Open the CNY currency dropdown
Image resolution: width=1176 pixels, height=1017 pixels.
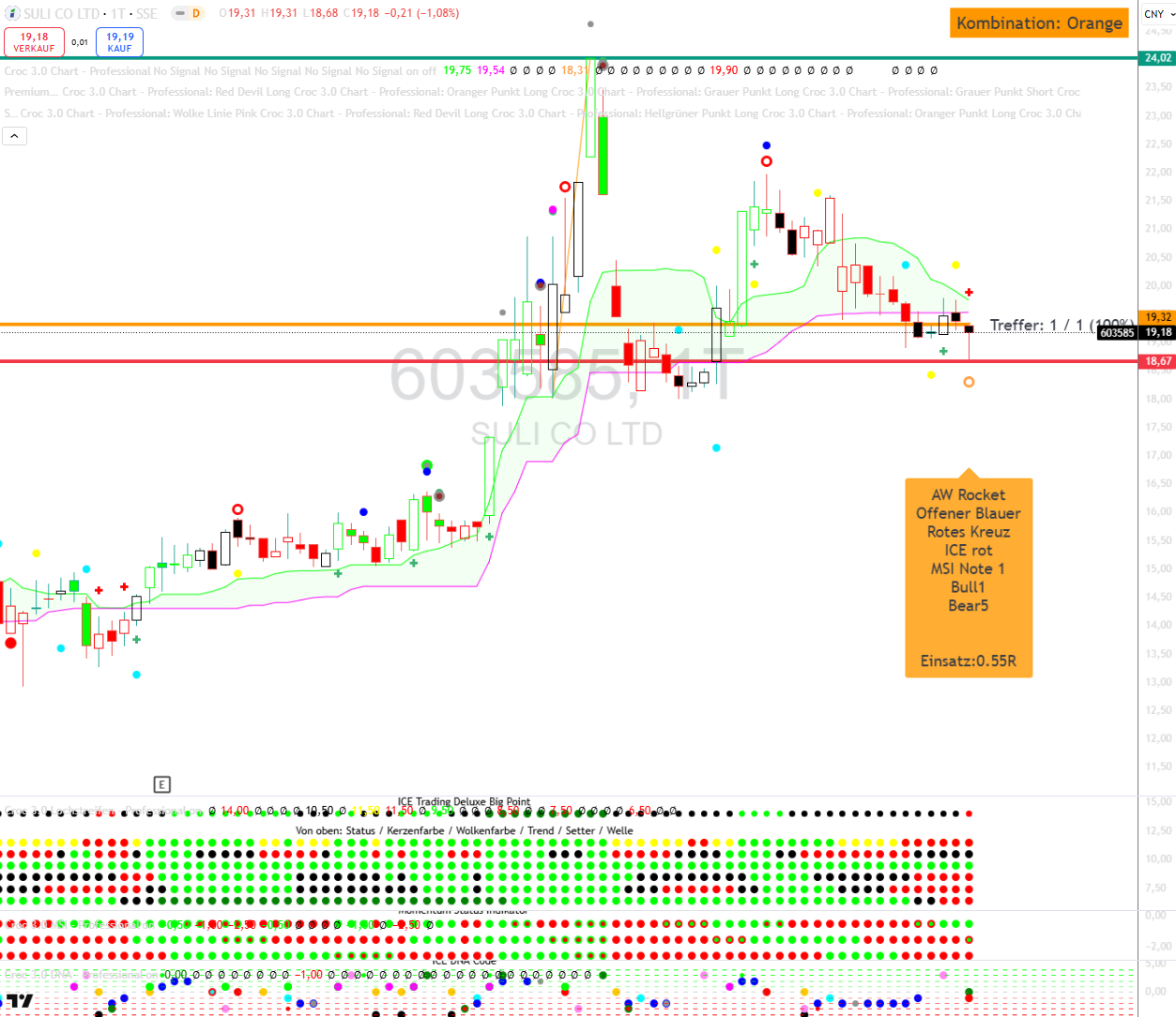pos(1158,14)
